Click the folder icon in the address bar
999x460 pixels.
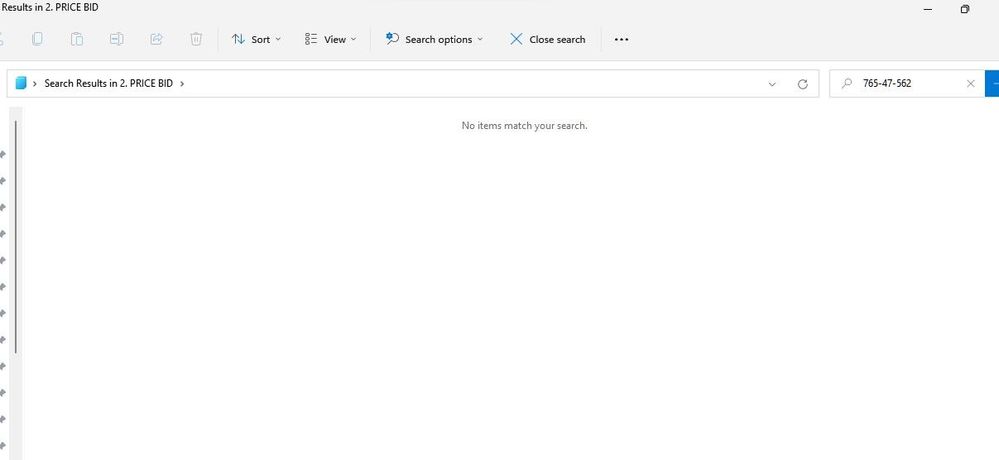21,83
